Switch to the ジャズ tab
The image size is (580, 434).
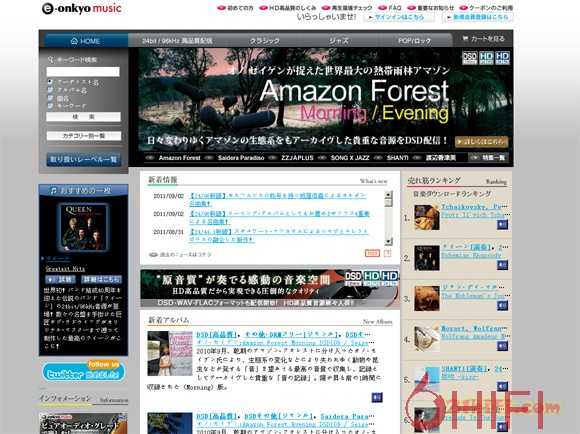pos(339,41)
